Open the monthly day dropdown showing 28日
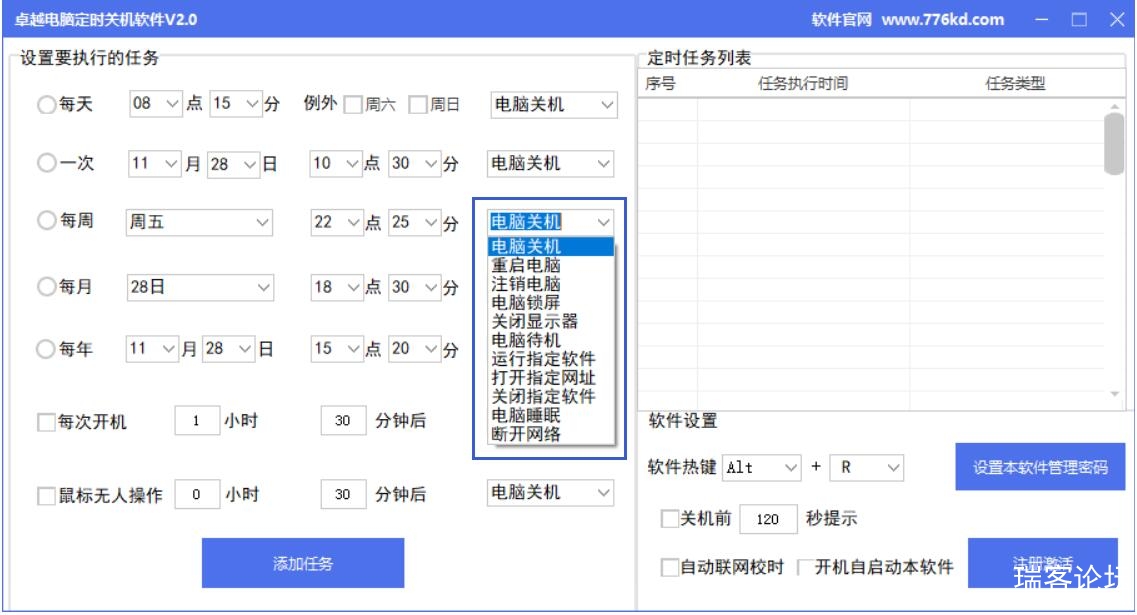Image resolution: width=1137 pixels, height=615 pixels. (x=200, y=287)
